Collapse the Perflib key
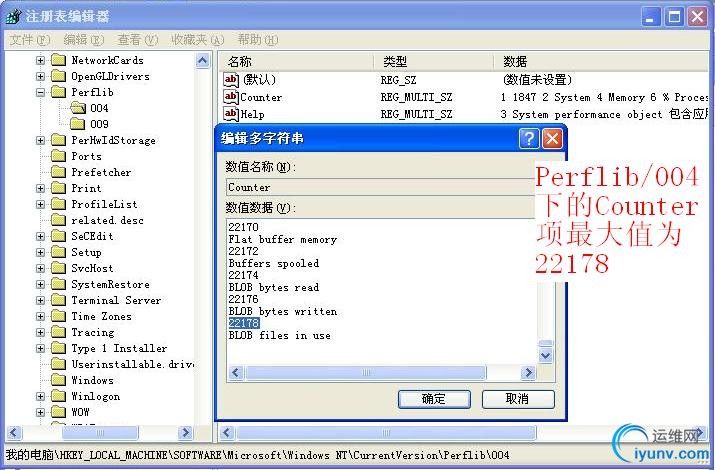Image resolution: width=715 pixels, height=470 pixels. (x=41, y=92)
